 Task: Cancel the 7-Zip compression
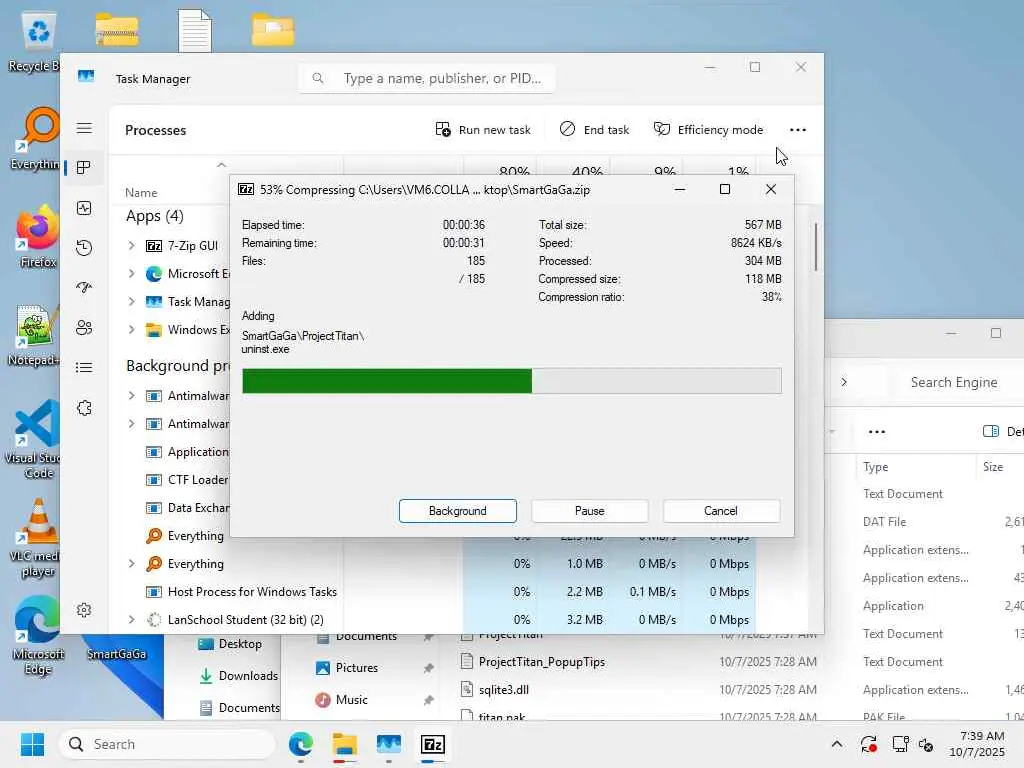[721, 511]
